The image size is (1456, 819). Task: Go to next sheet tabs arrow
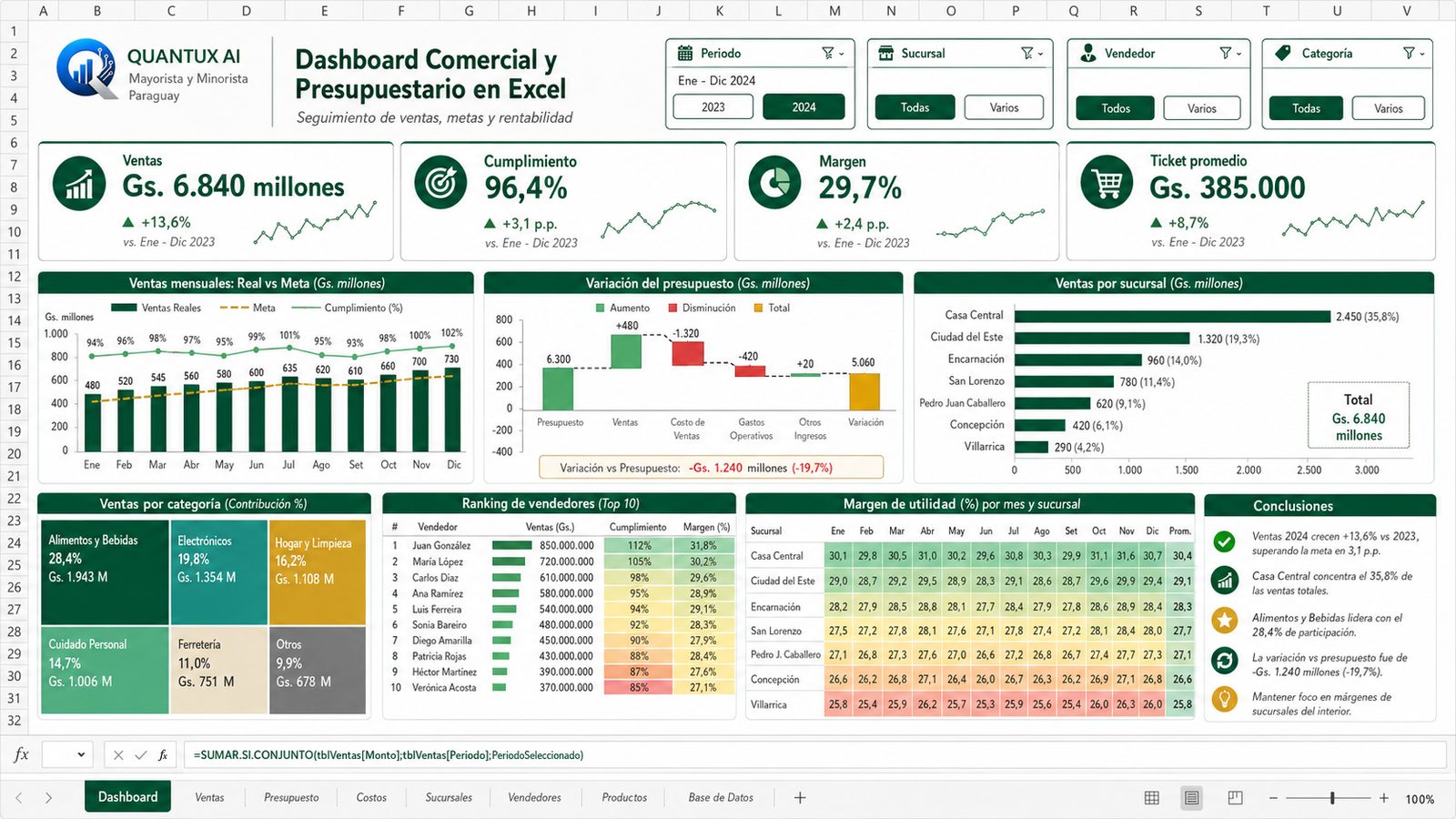click(48, 797)
